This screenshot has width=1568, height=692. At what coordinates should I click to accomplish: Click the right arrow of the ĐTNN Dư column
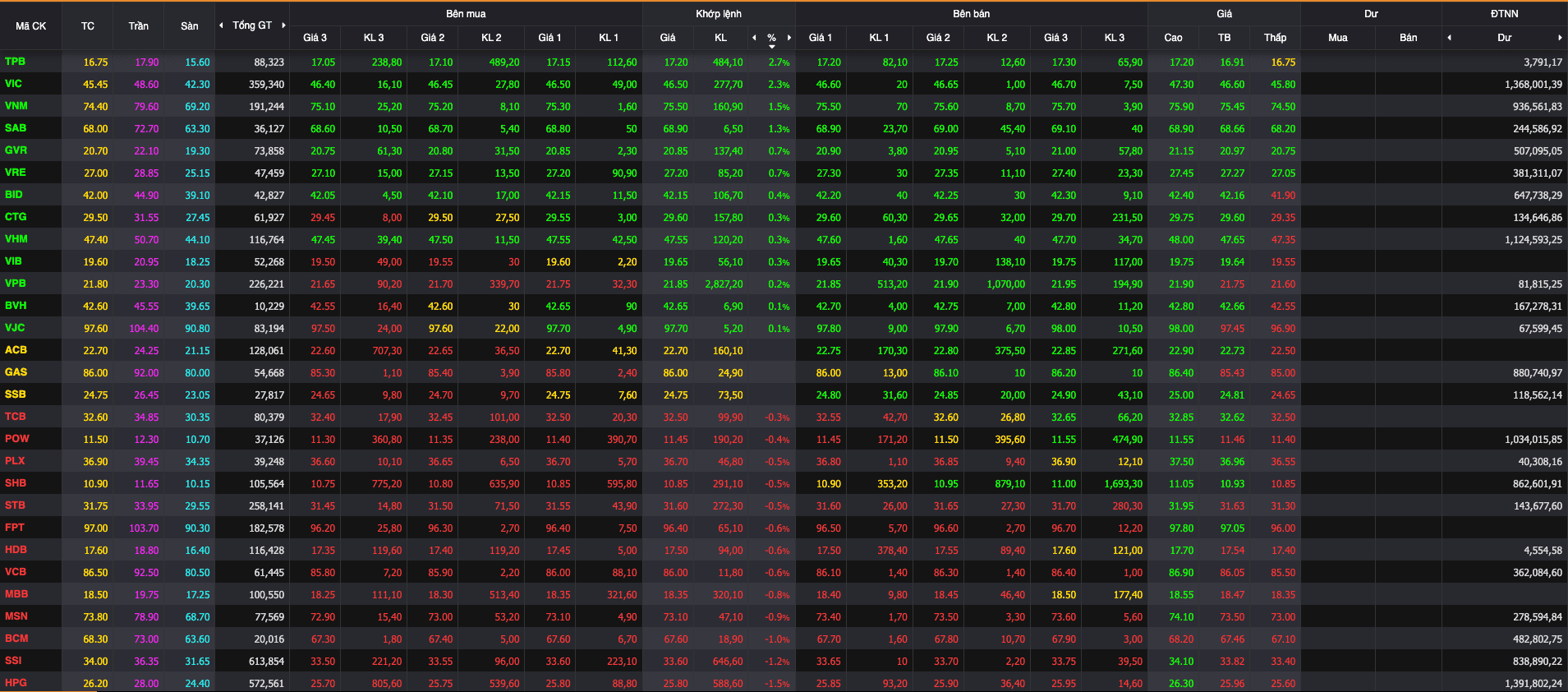[1560, 38]
